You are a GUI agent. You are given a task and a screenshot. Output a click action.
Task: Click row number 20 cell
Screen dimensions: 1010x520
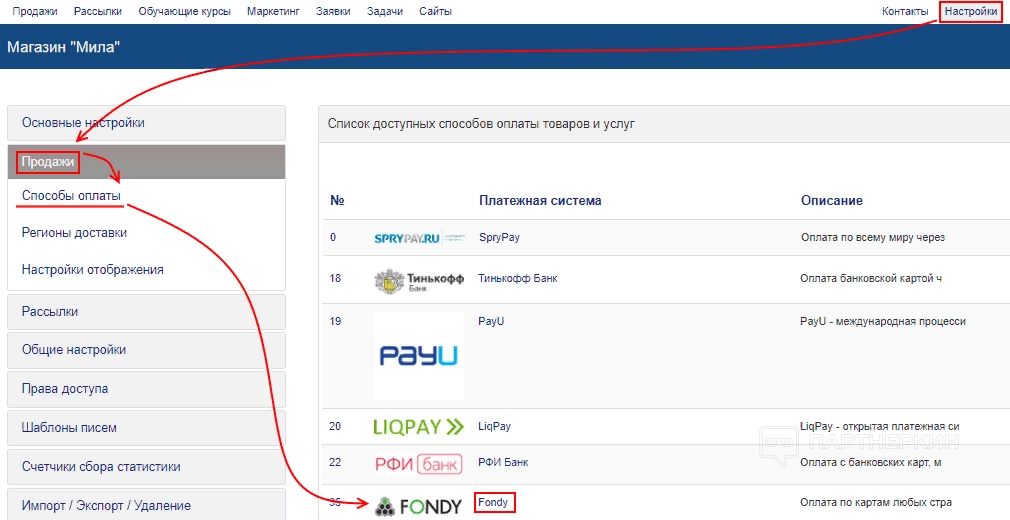335,426
